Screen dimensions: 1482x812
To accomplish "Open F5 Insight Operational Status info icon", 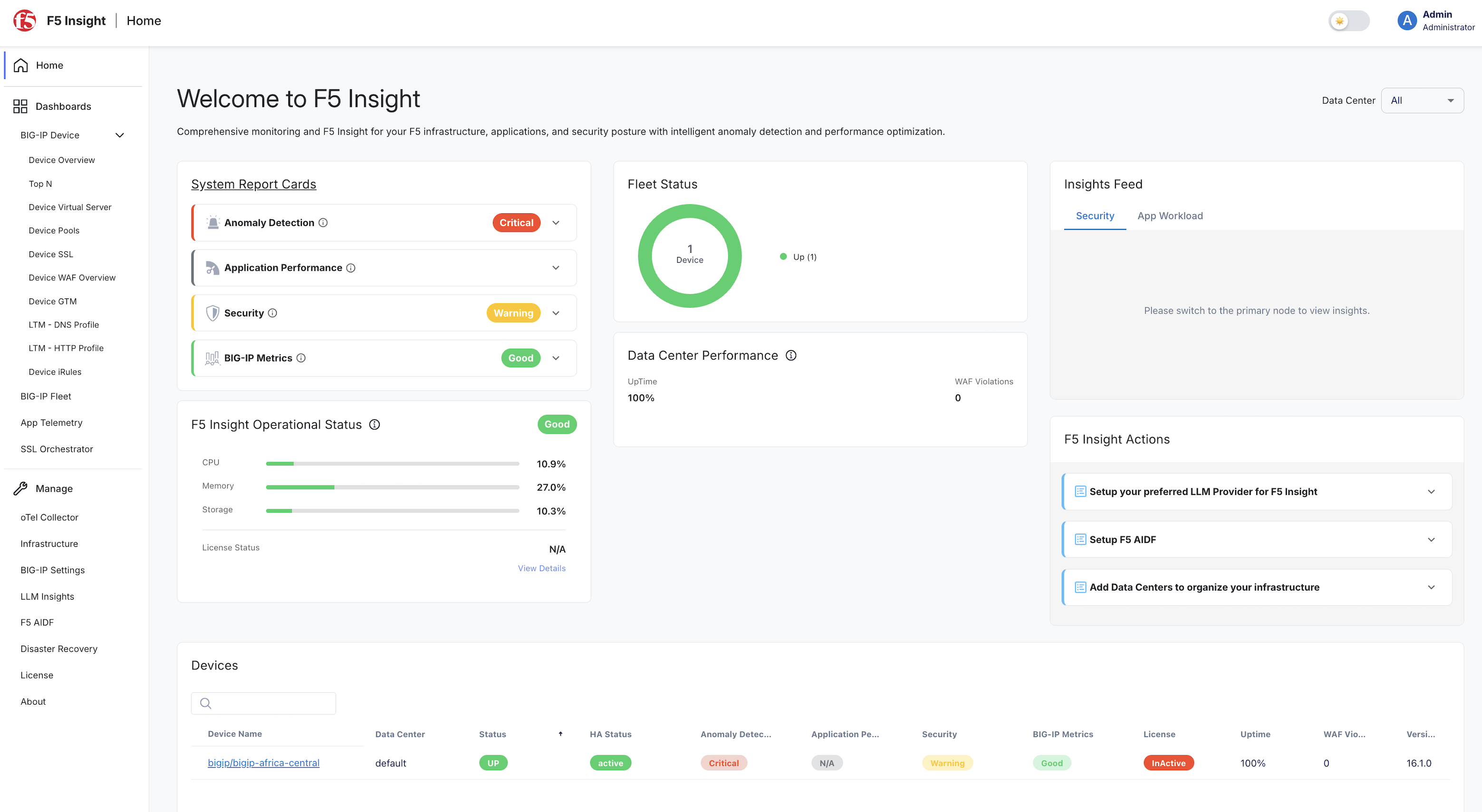I will tap(375, 424).
